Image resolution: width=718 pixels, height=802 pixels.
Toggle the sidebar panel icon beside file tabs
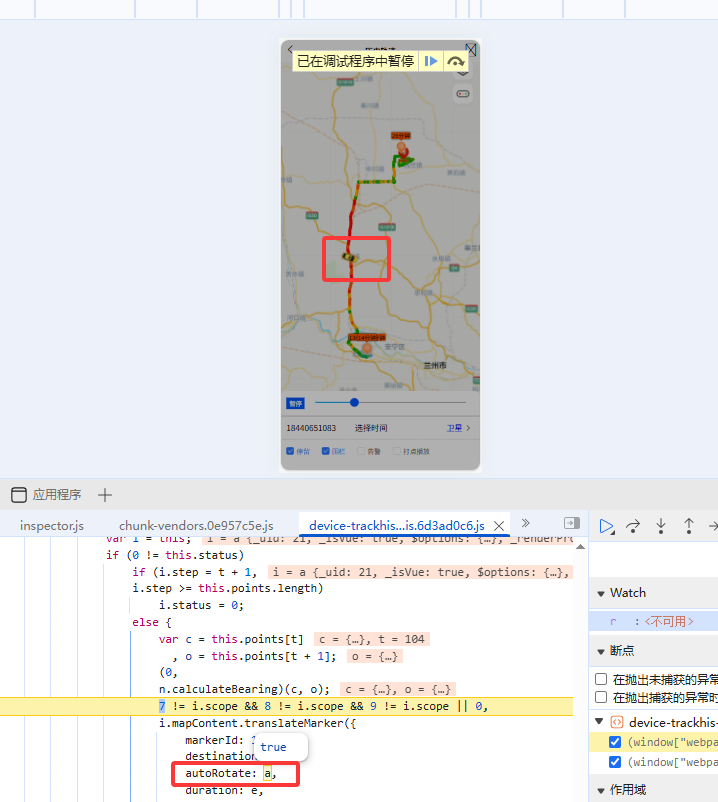tap(572, 523)
